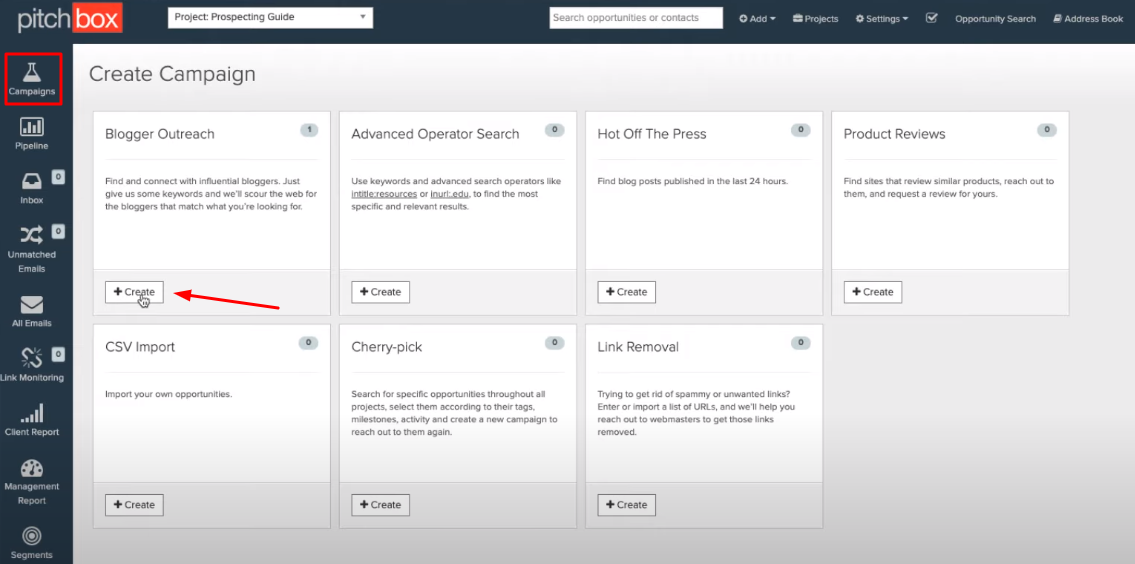Open the Inbox tray icon
The height and width of the screenshot is (564, 1135).
32,180
